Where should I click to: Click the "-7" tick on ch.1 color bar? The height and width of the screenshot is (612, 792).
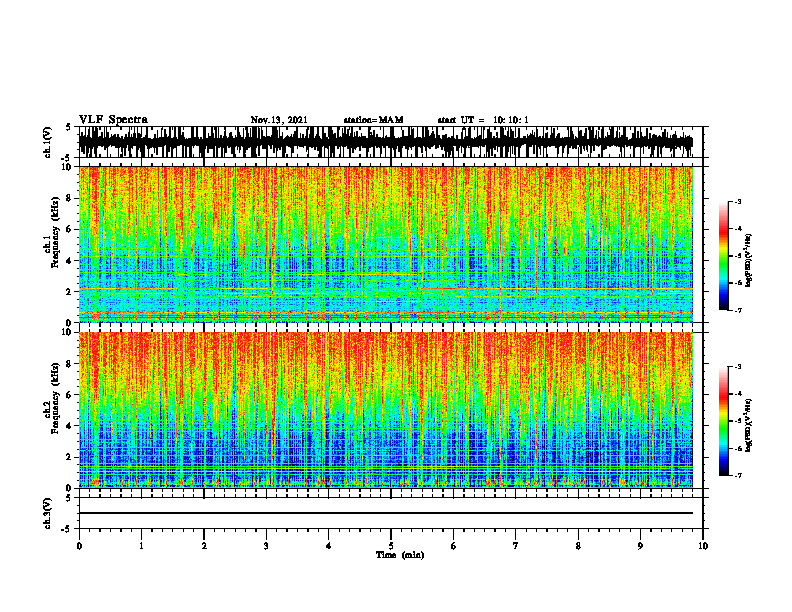coord(738,310)
